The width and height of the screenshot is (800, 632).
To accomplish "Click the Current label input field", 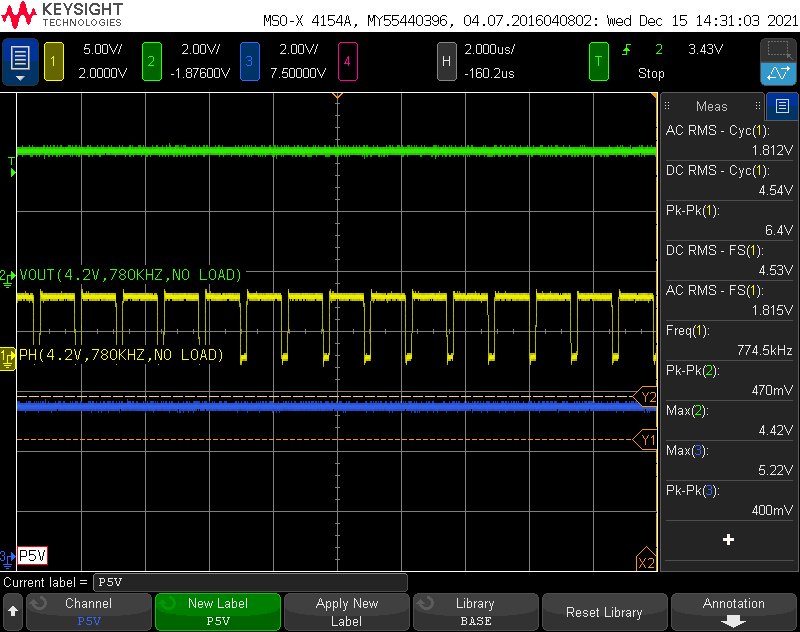I will [x=250, y=582].
